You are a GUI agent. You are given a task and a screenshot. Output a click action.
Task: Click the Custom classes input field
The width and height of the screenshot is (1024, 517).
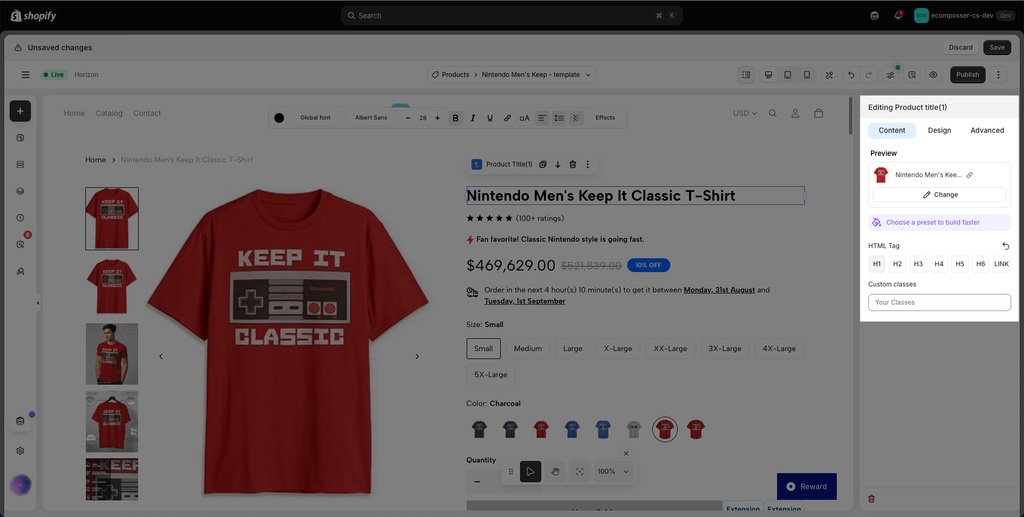click(939, 302)
